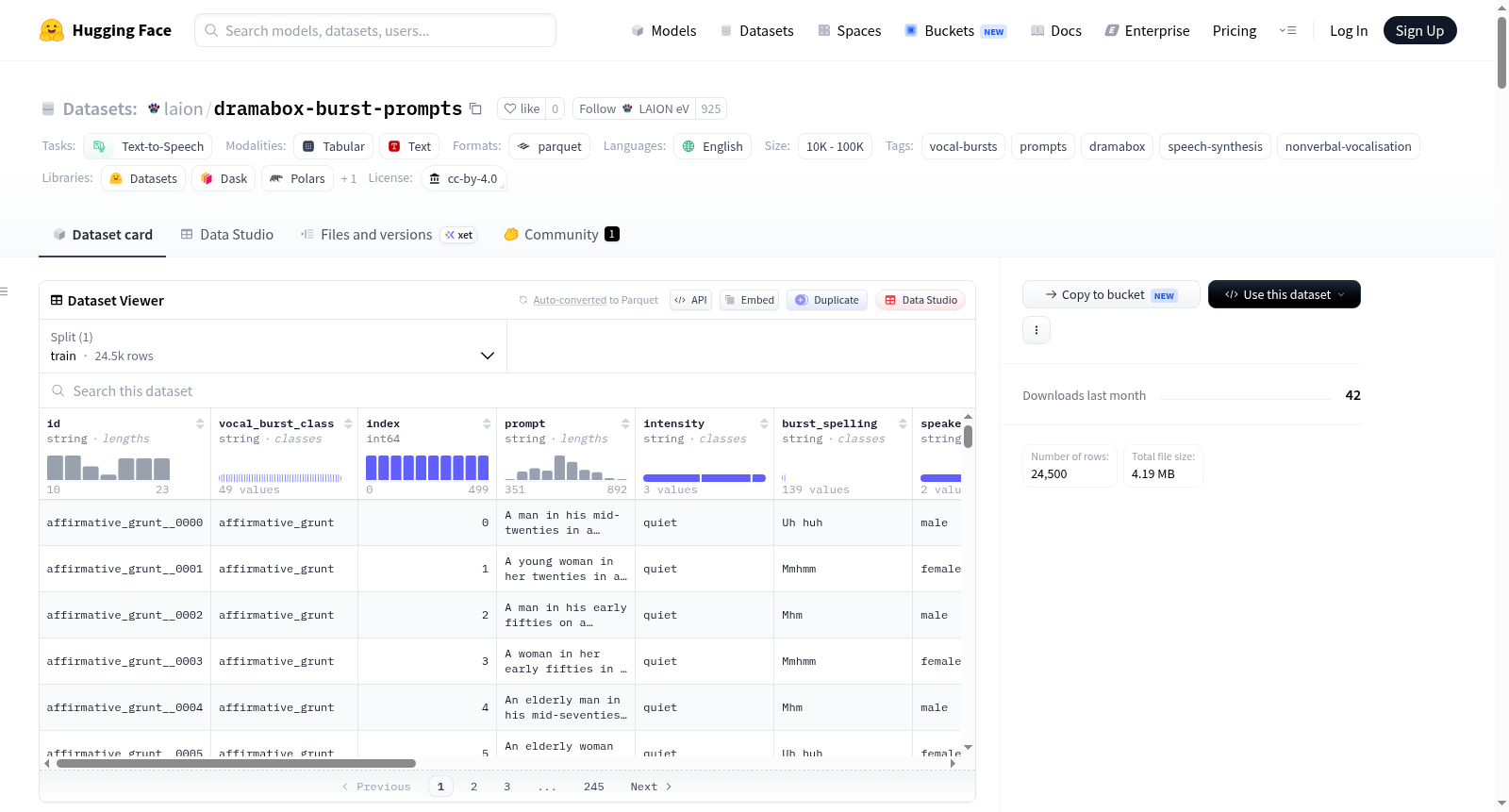Open Data Studio from viewer header
1509x812 pixels.
click(x=920, y=300)
